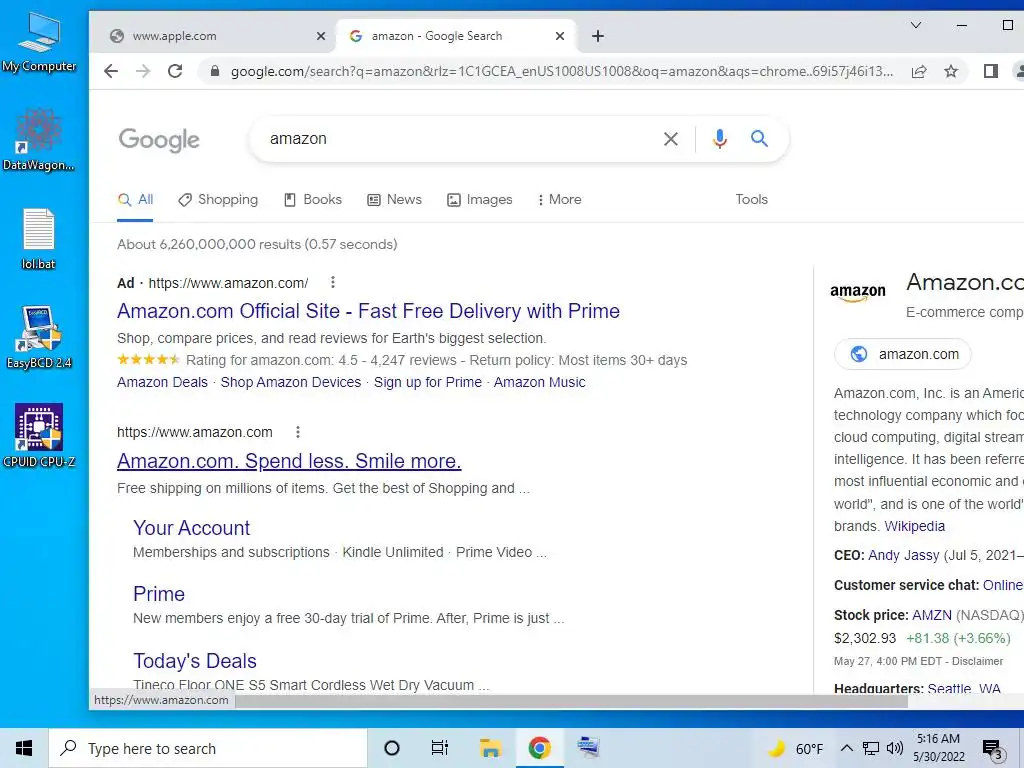1024x768 pixels.
Task: Open the Prime sitelink
Action: [159, 594]
